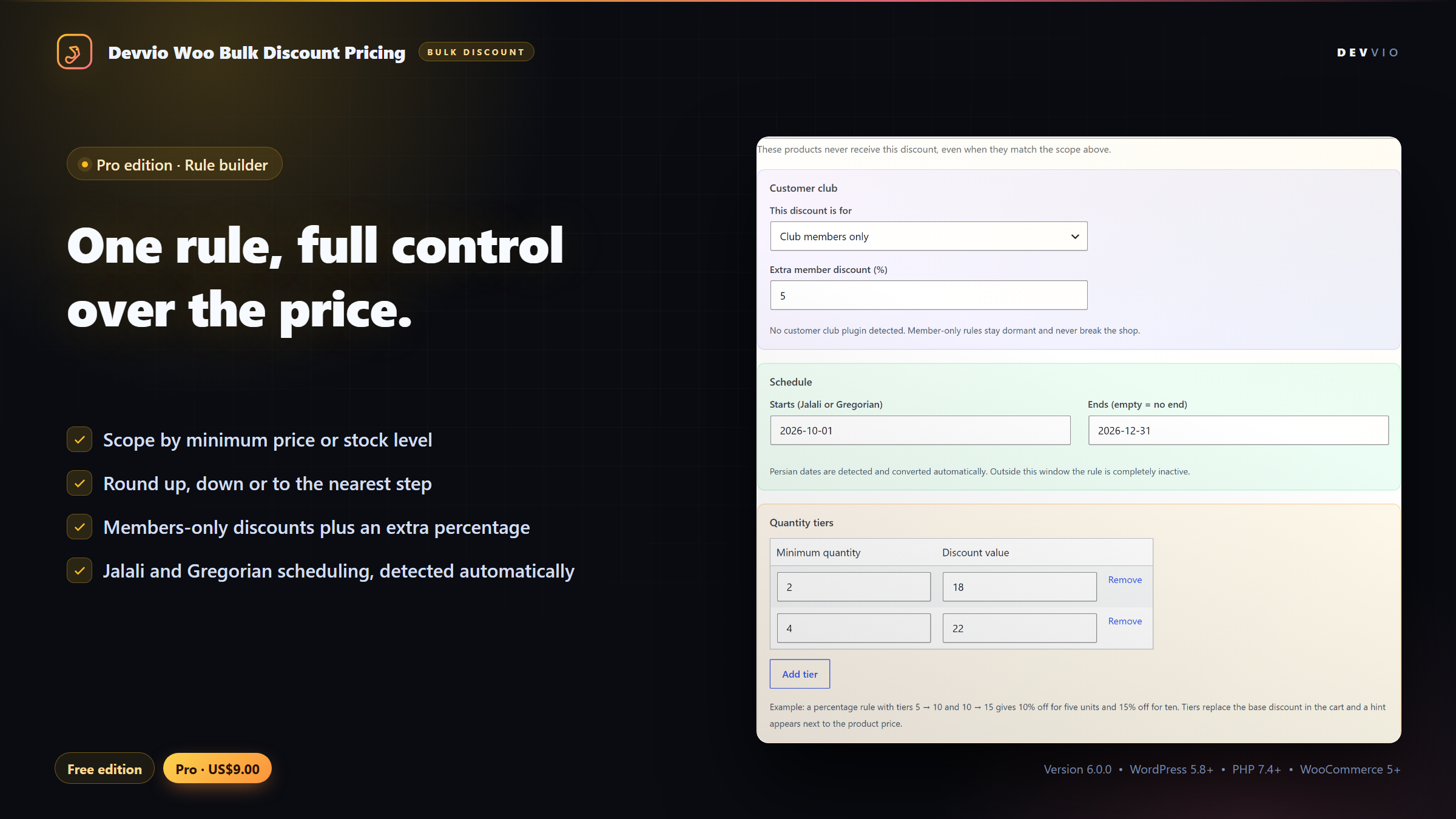Click the 'Customer club' section heading

[x=803, y=188]
